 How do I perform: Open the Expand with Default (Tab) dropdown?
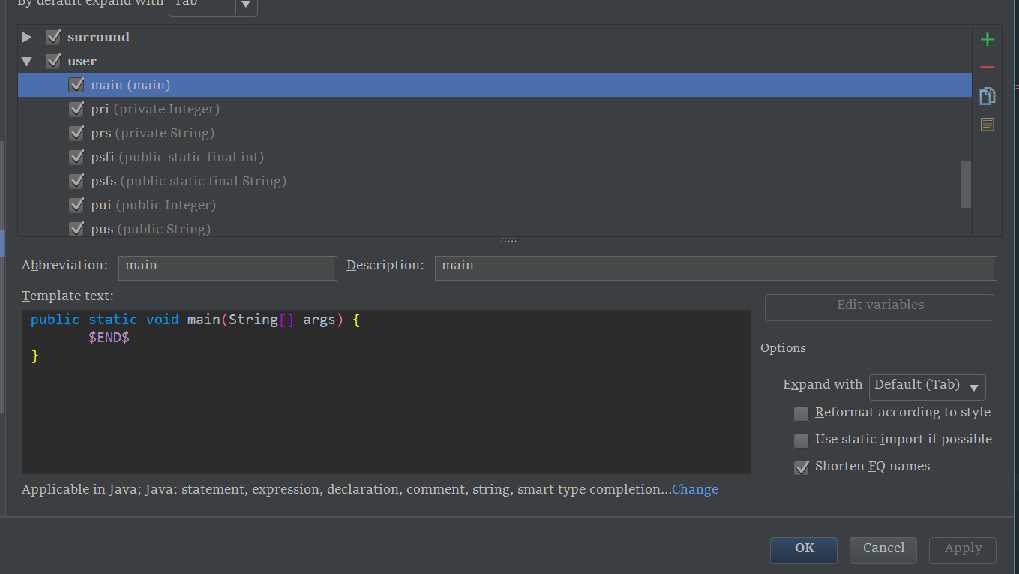927,387
